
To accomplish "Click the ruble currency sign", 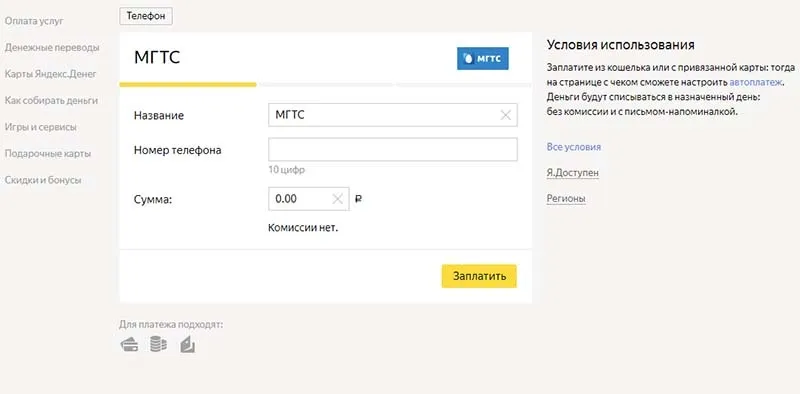I will click(358, 200).
